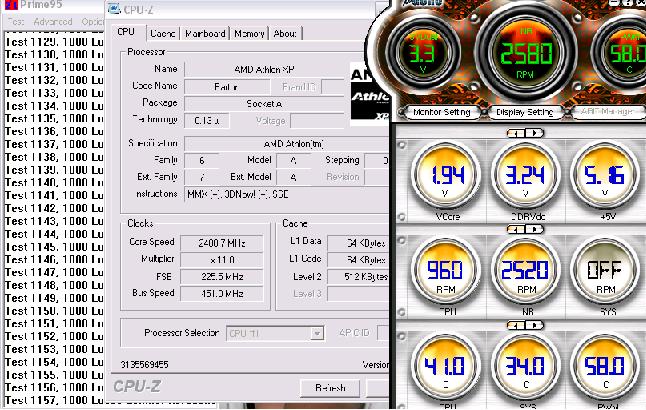Select the +5V voltage gauge

click(x=604, y=176)
